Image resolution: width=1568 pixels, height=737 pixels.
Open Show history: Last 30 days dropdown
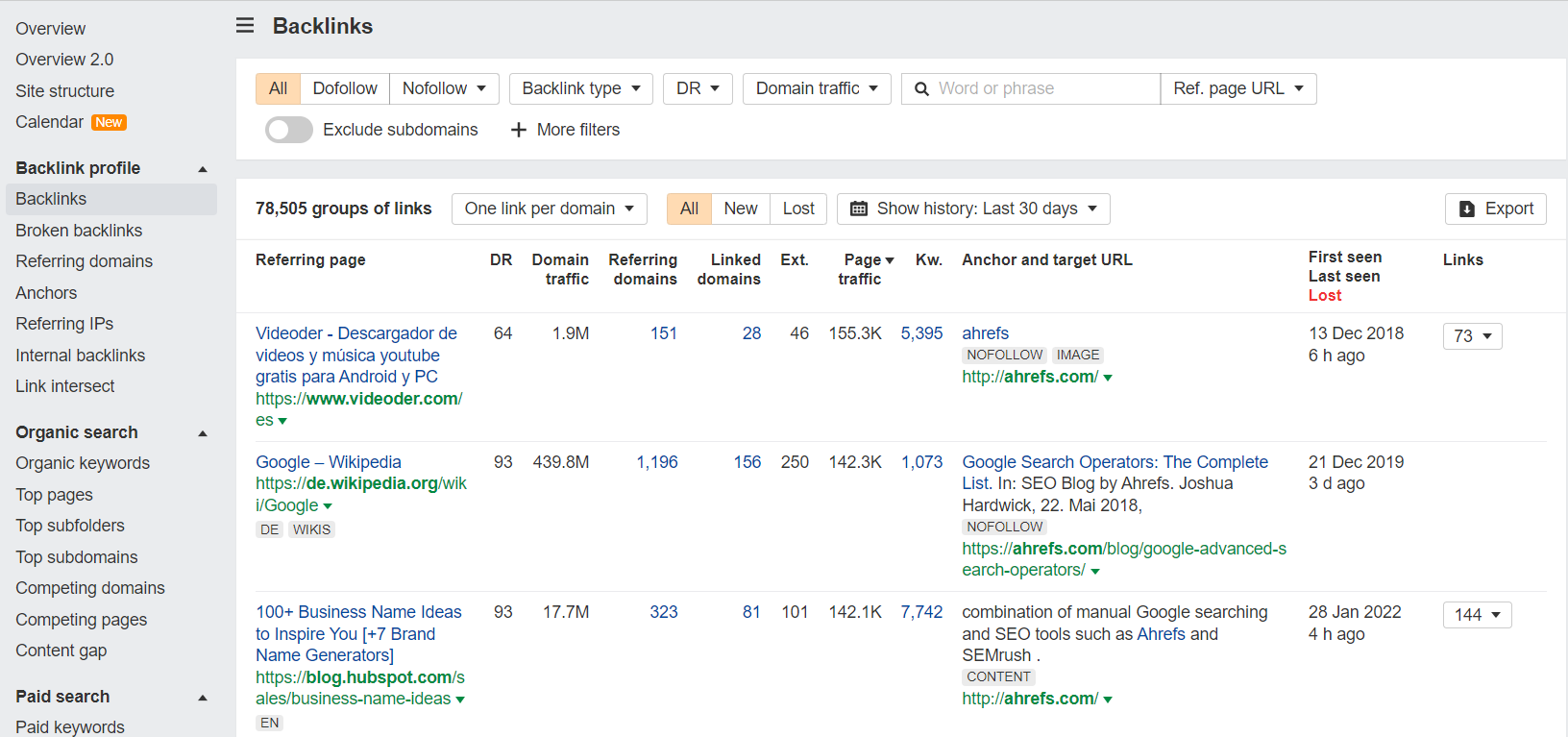click(973, 209)
